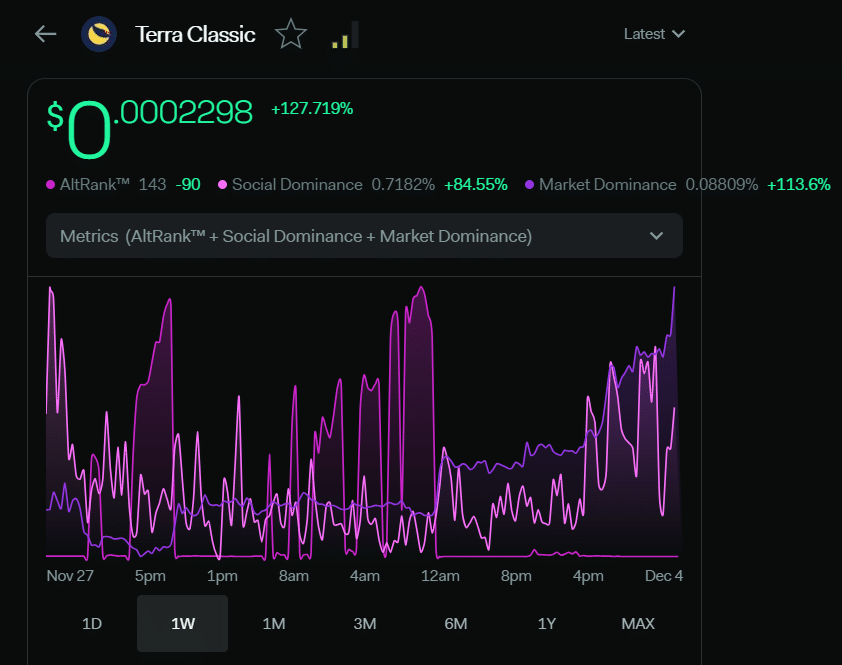Click the 8pm axis label
The image size is (842, 665).
(516, 576)
